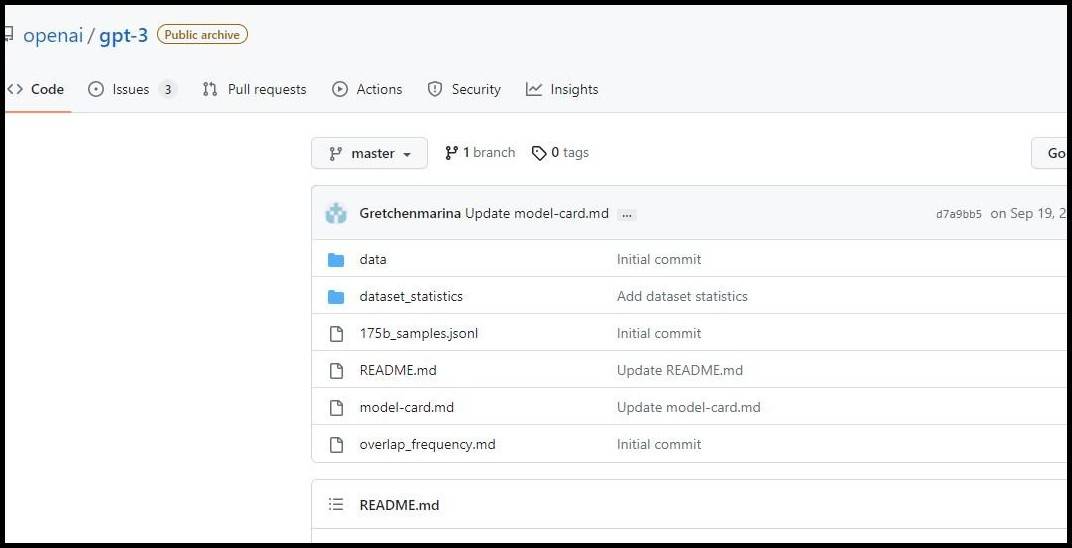Open Initial commit message for data

[659, 260]
